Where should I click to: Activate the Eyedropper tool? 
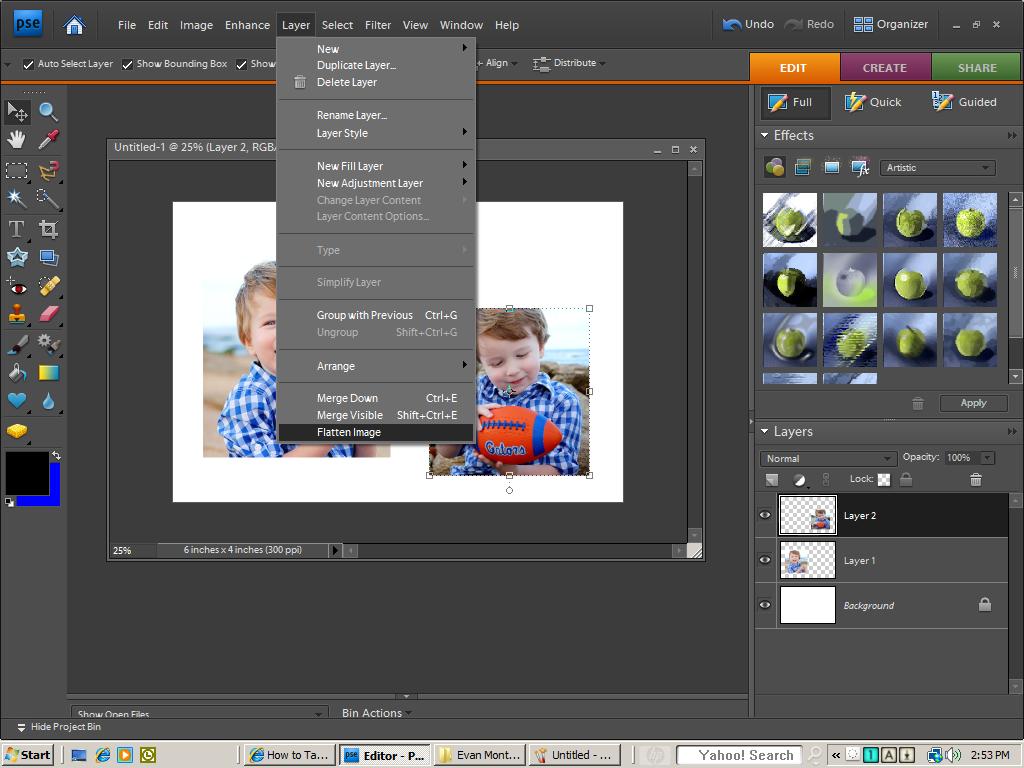49,140
